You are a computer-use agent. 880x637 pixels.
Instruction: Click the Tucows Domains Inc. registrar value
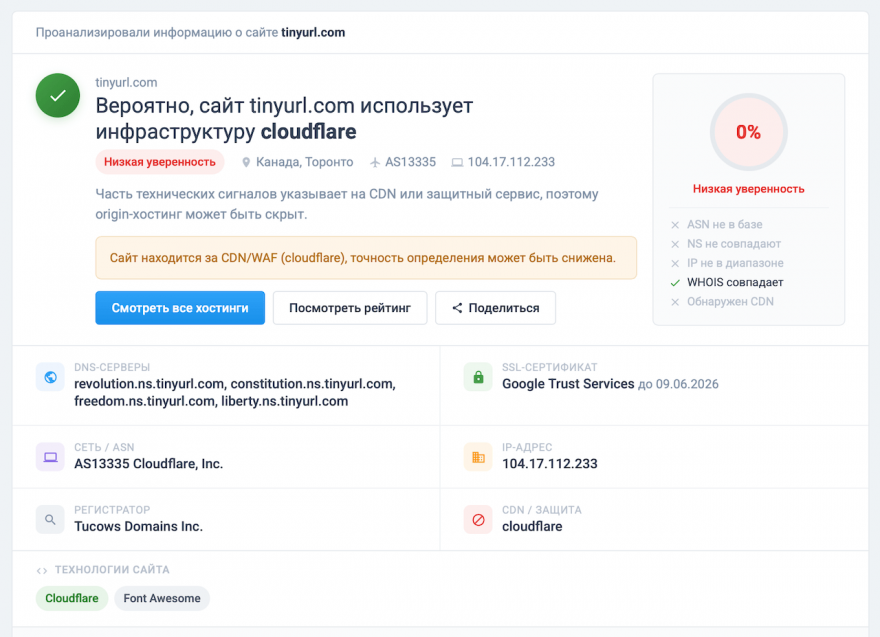[x=139, y=526]
